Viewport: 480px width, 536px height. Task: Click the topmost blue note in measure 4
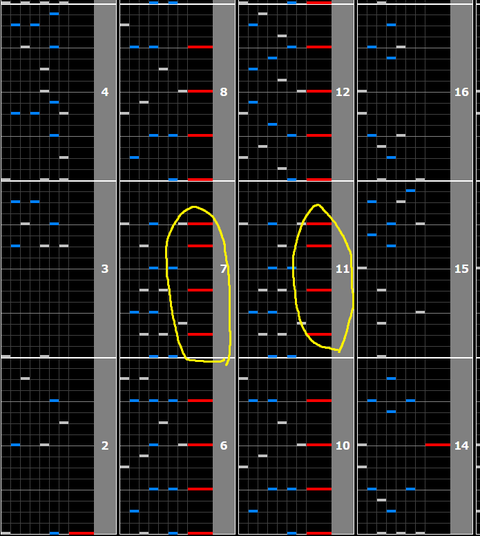(54, 14)
